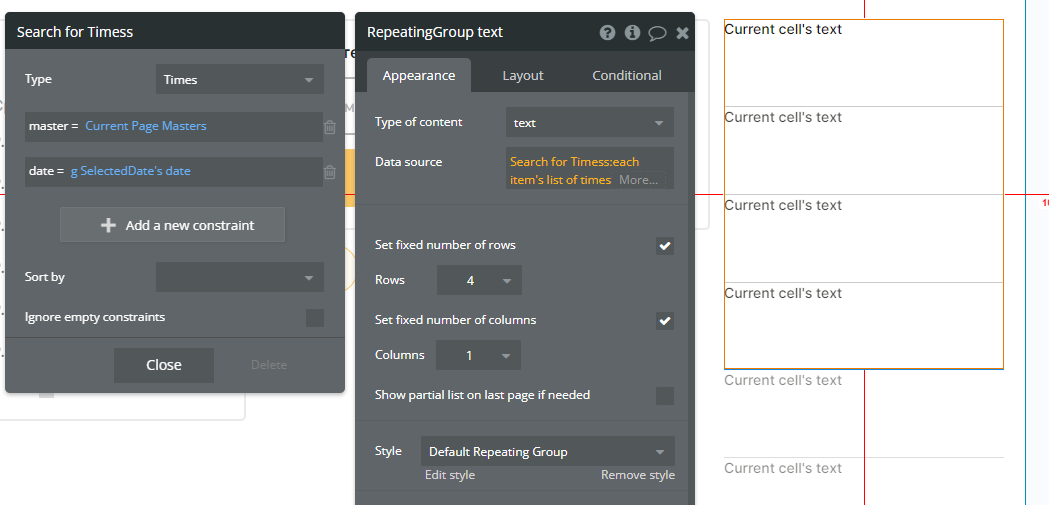Click the comment bubble icon

(657, 32)
